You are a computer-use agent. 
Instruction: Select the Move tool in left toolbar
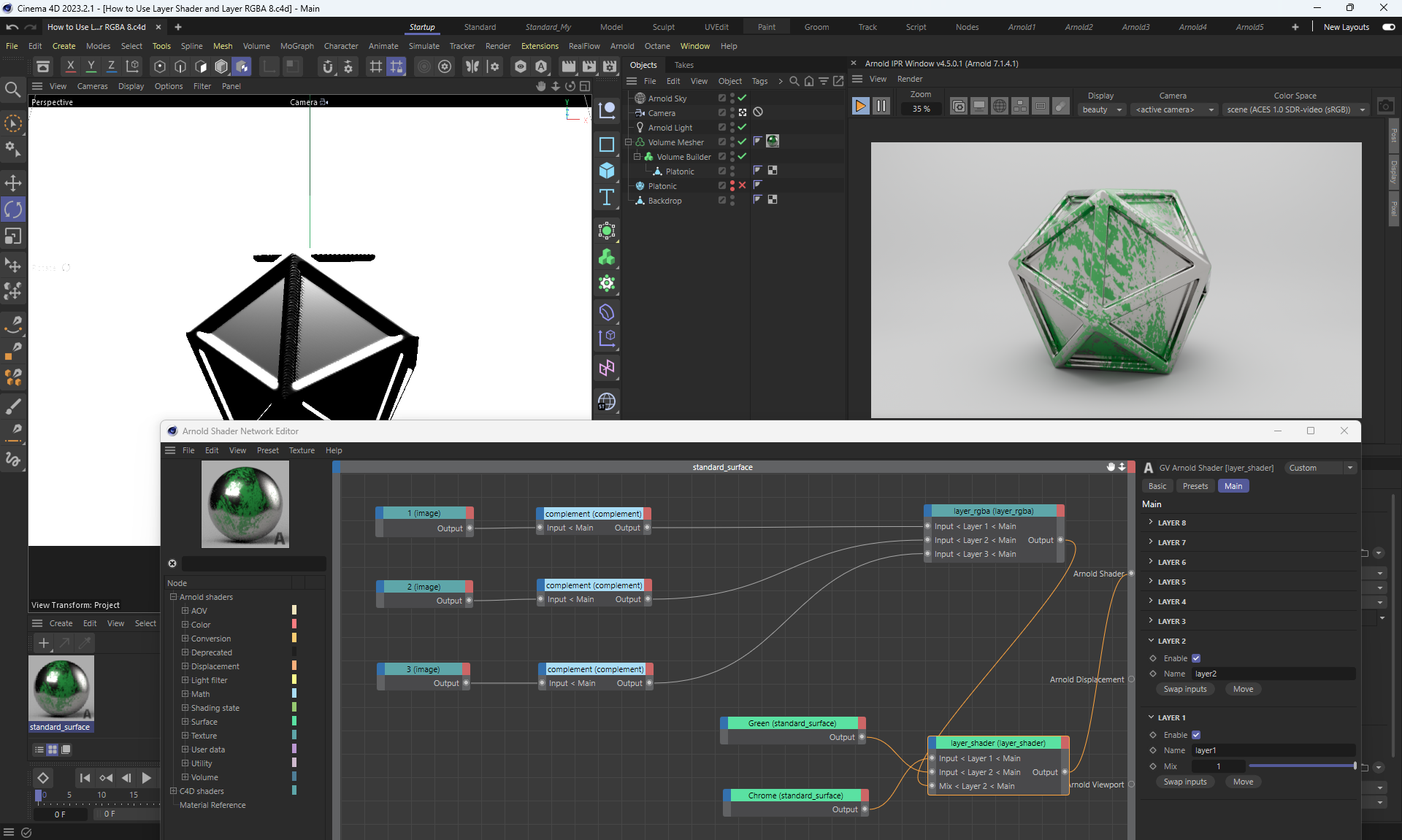tap(13, 182)
